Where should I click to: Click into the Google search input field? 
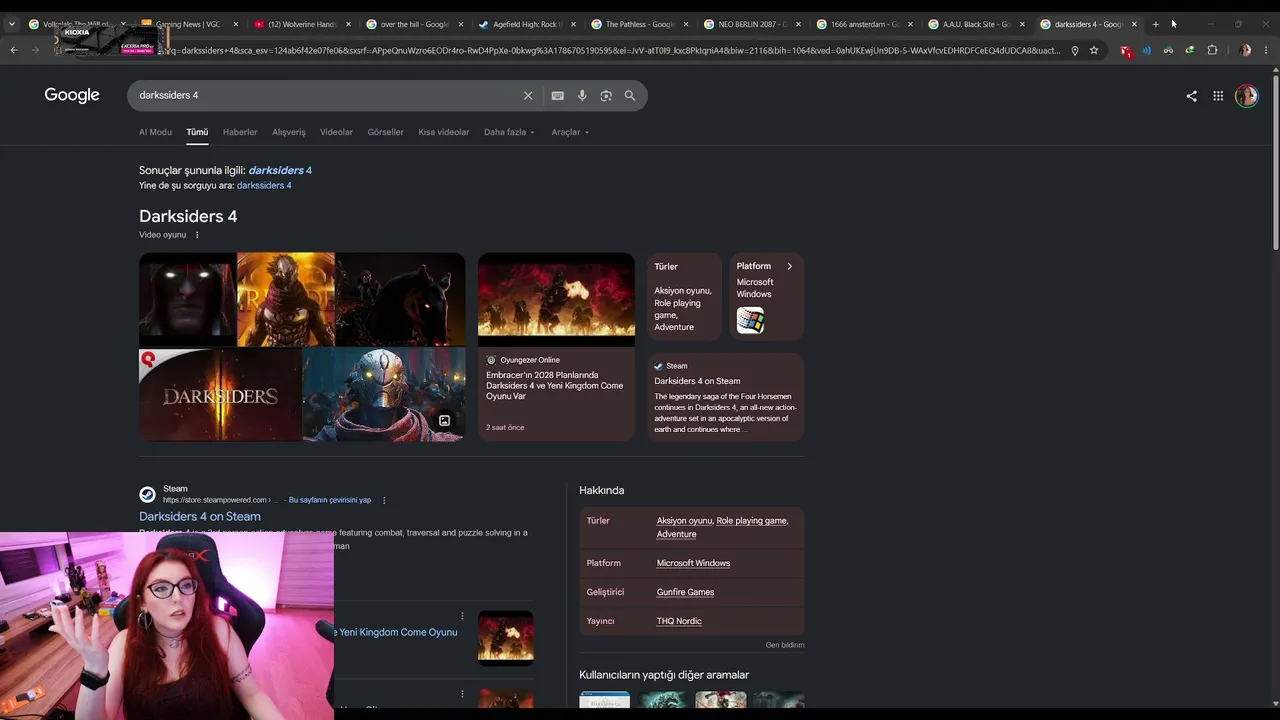pyautogui.click(x=328, y=95)
